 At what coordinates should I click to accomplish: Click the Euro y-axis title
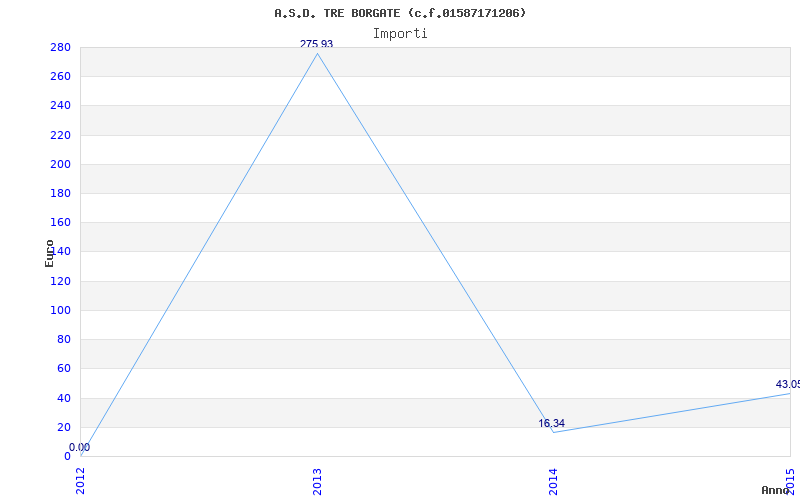click(49, 253)
